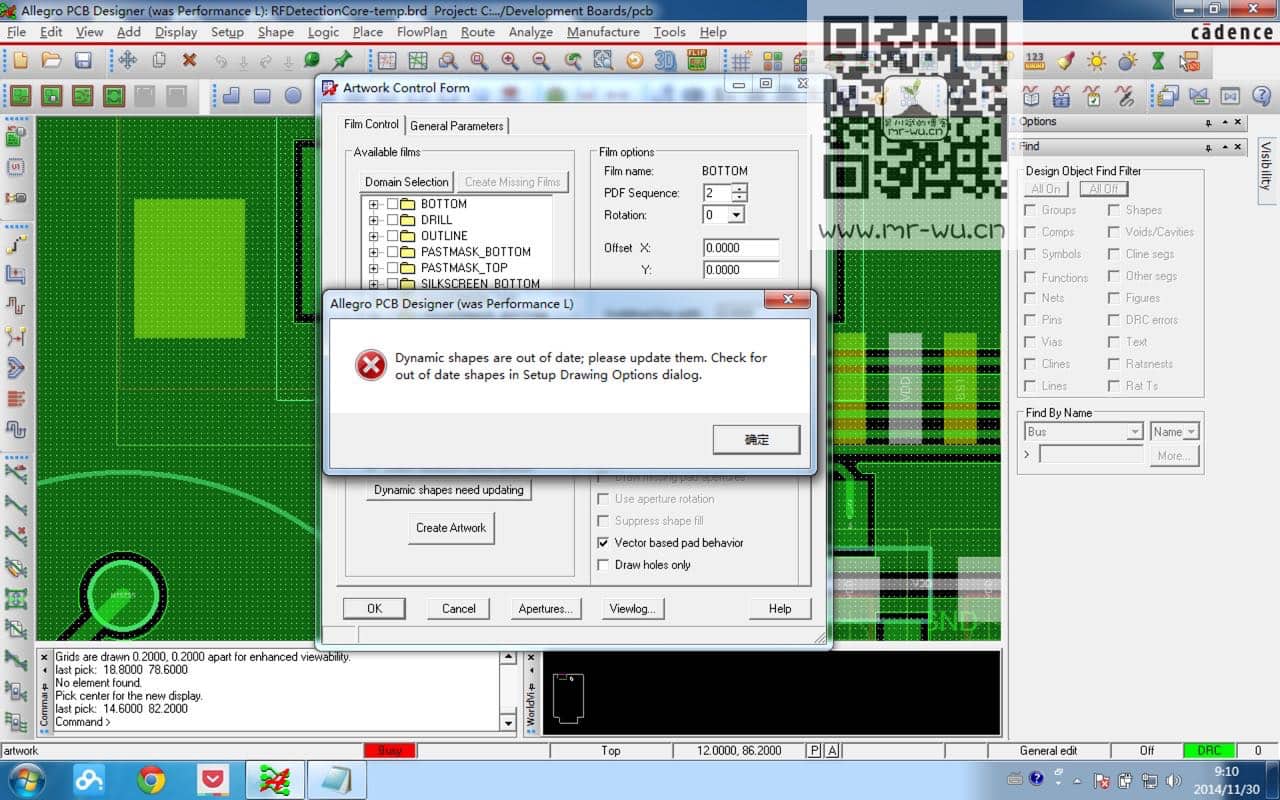Click the New file toolbar icon
The width and height of the screenshot is (1280, 800).
pyautogui.click(x=20, y=61)
